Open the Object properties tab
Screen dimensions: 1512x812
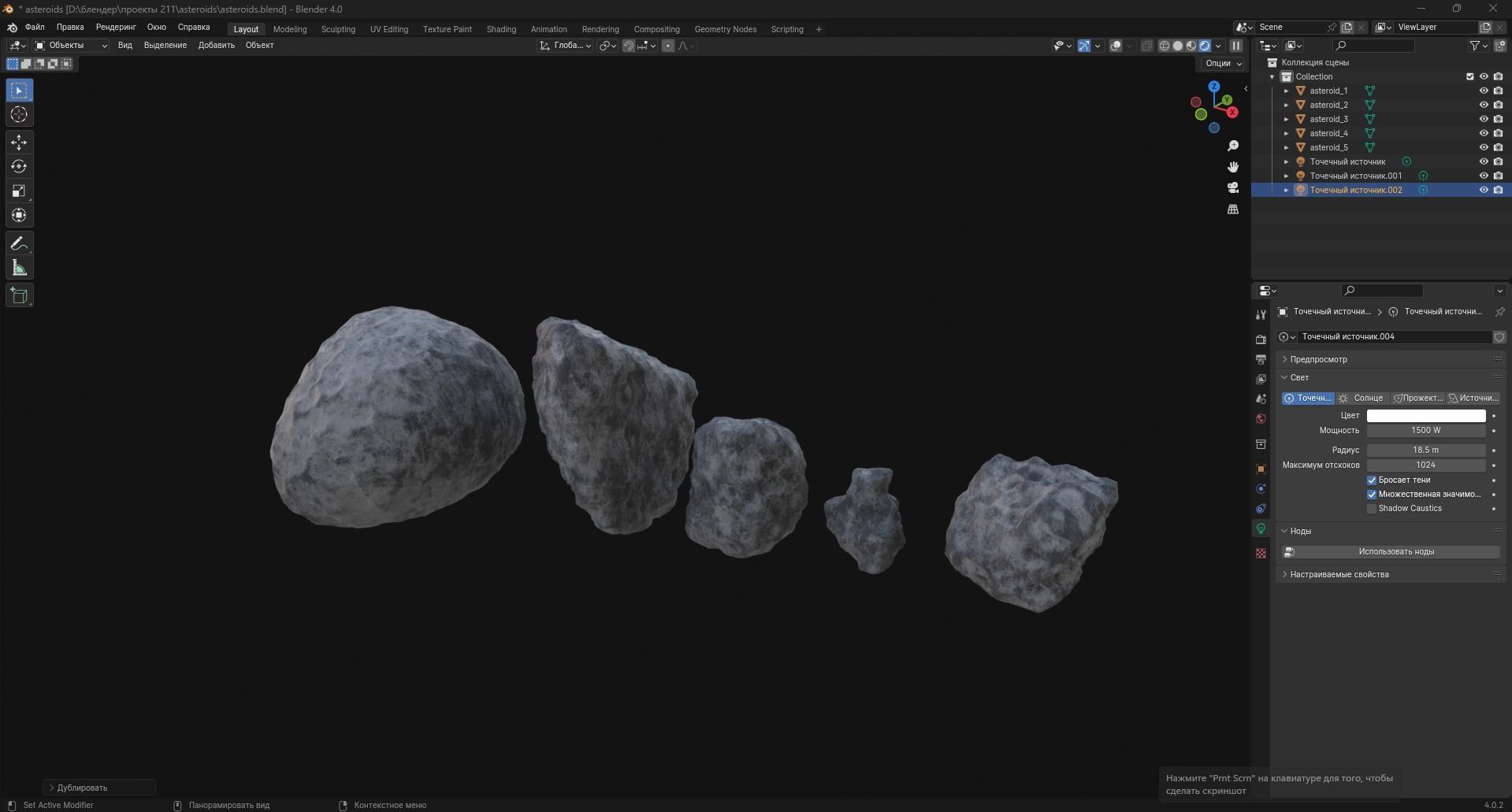[x=1261, y=469]
